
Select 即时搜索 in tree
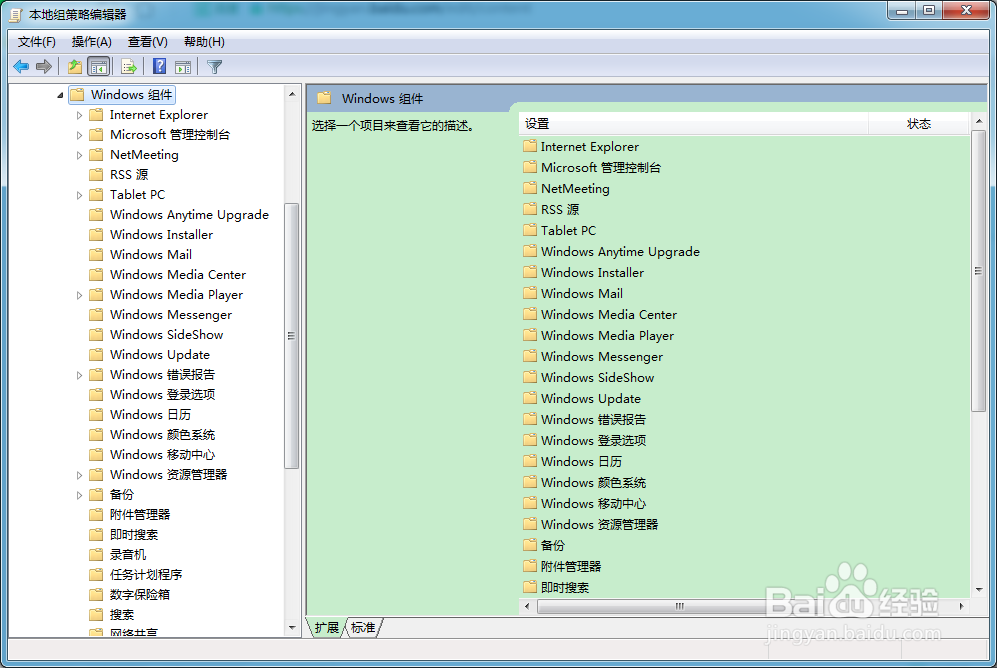134,535
